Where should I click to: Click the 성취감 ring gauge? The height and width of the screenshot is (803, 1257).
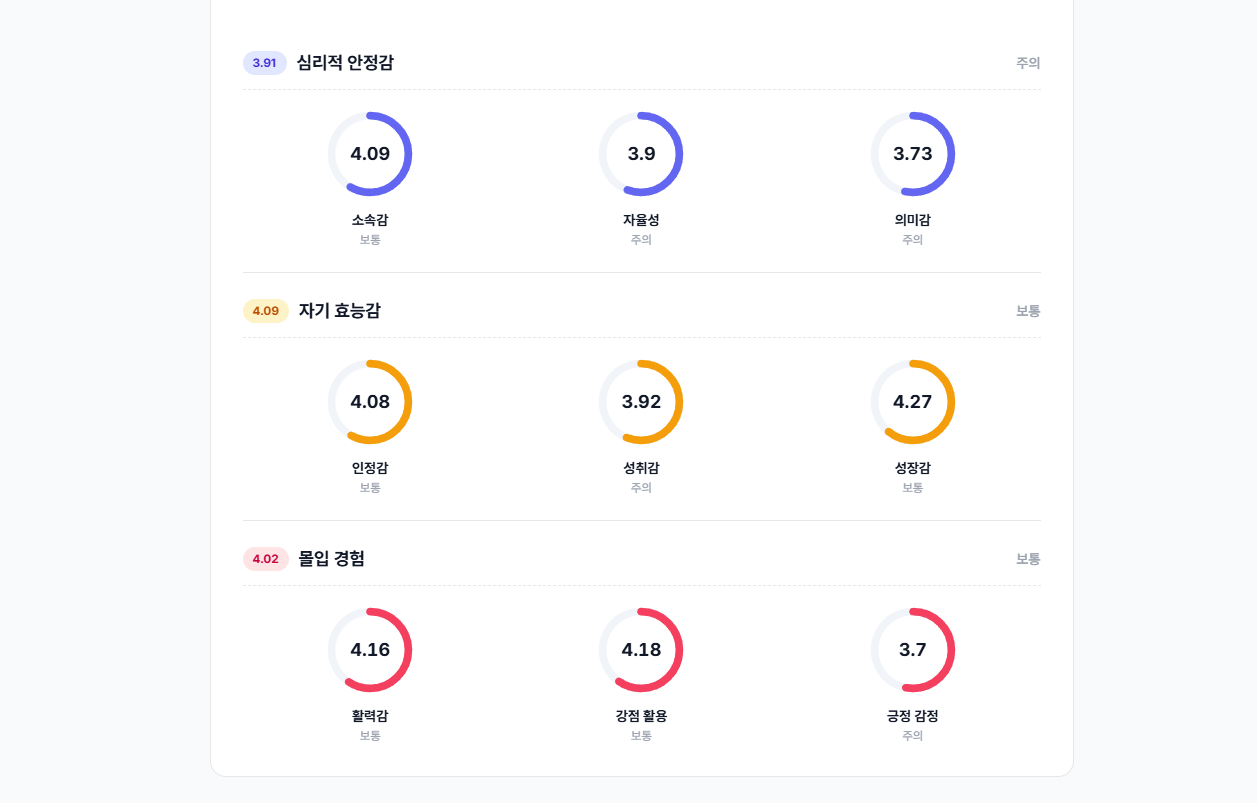pos(641,402)
